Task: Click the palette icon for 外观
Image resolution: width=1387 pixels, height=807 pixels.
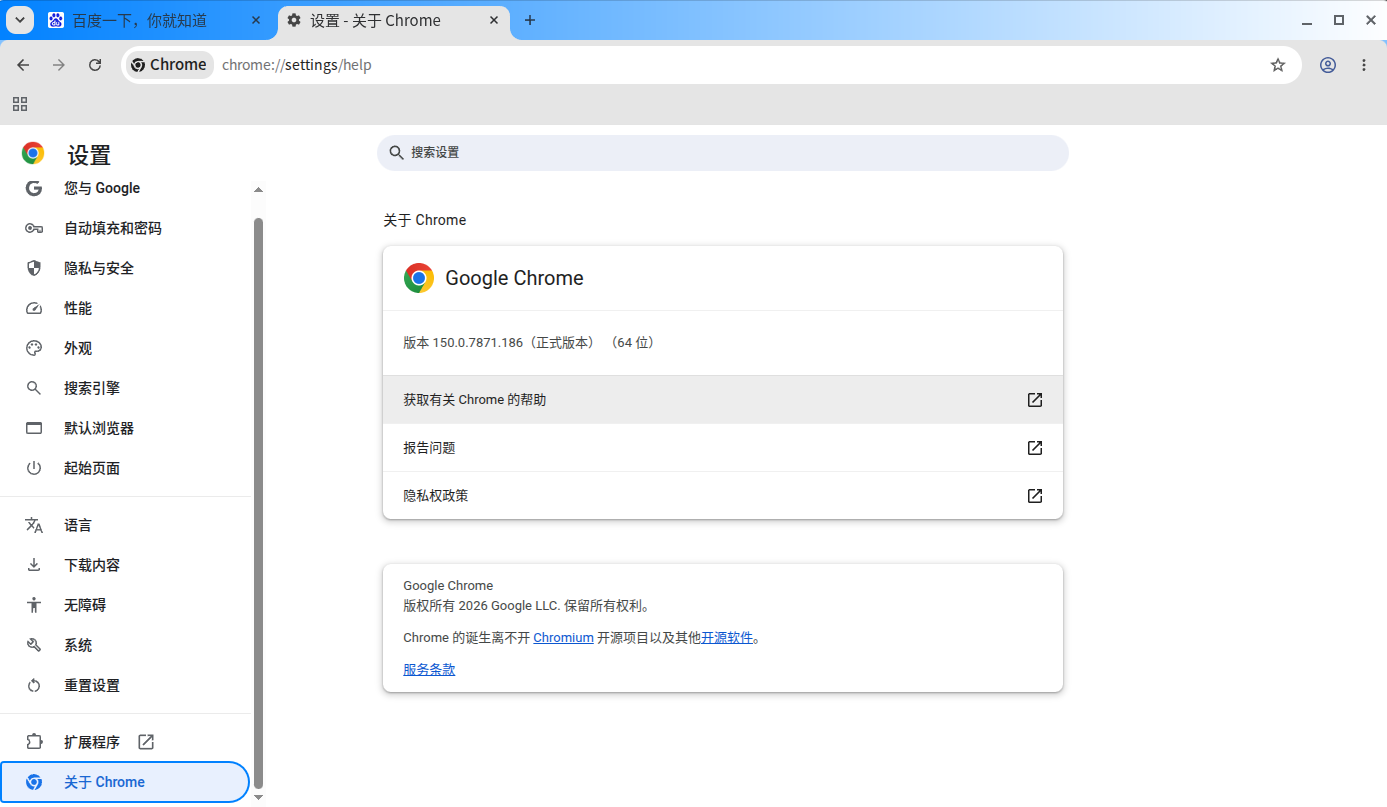Action: [x=34, y=348]
